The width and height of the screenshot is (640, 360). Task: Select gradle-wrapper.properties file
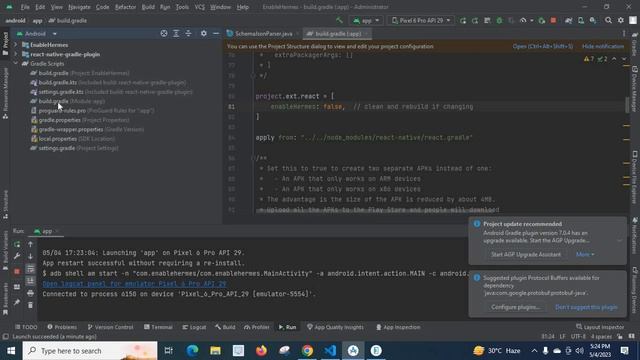[x=87, y=129]
